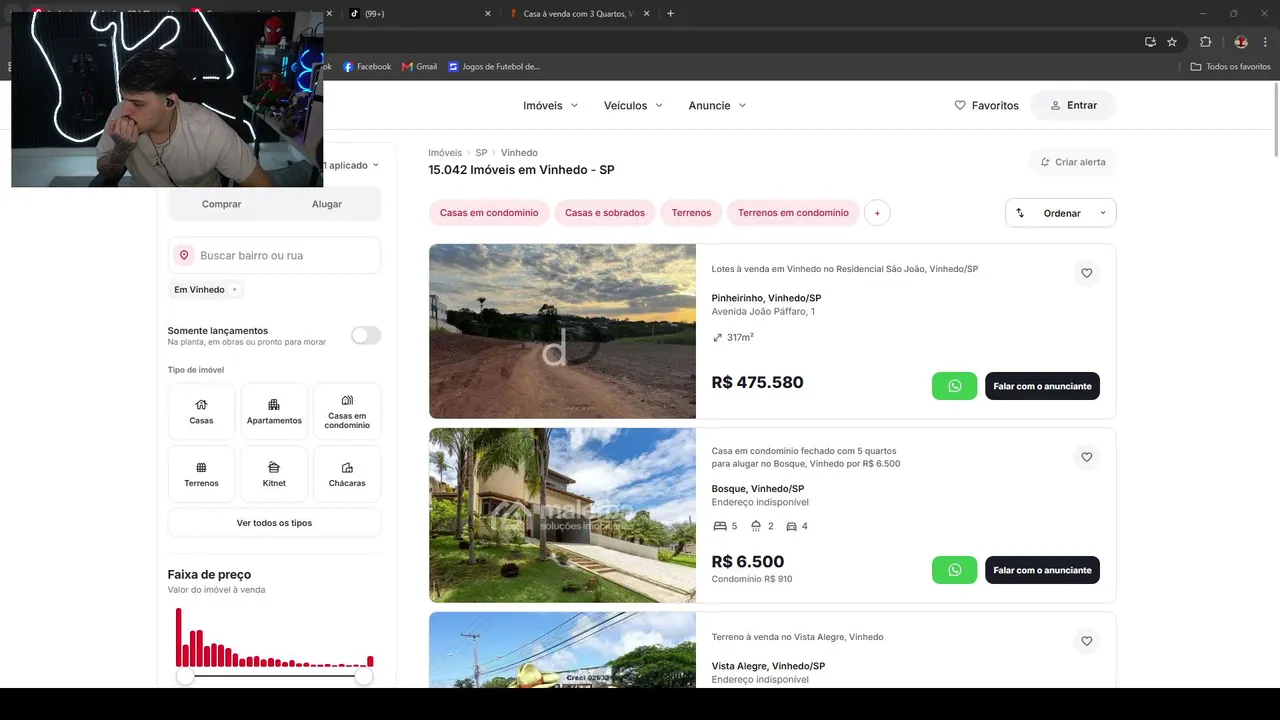
Task: Filter by Casas e sobrados chip
Action: pos(605,213)
